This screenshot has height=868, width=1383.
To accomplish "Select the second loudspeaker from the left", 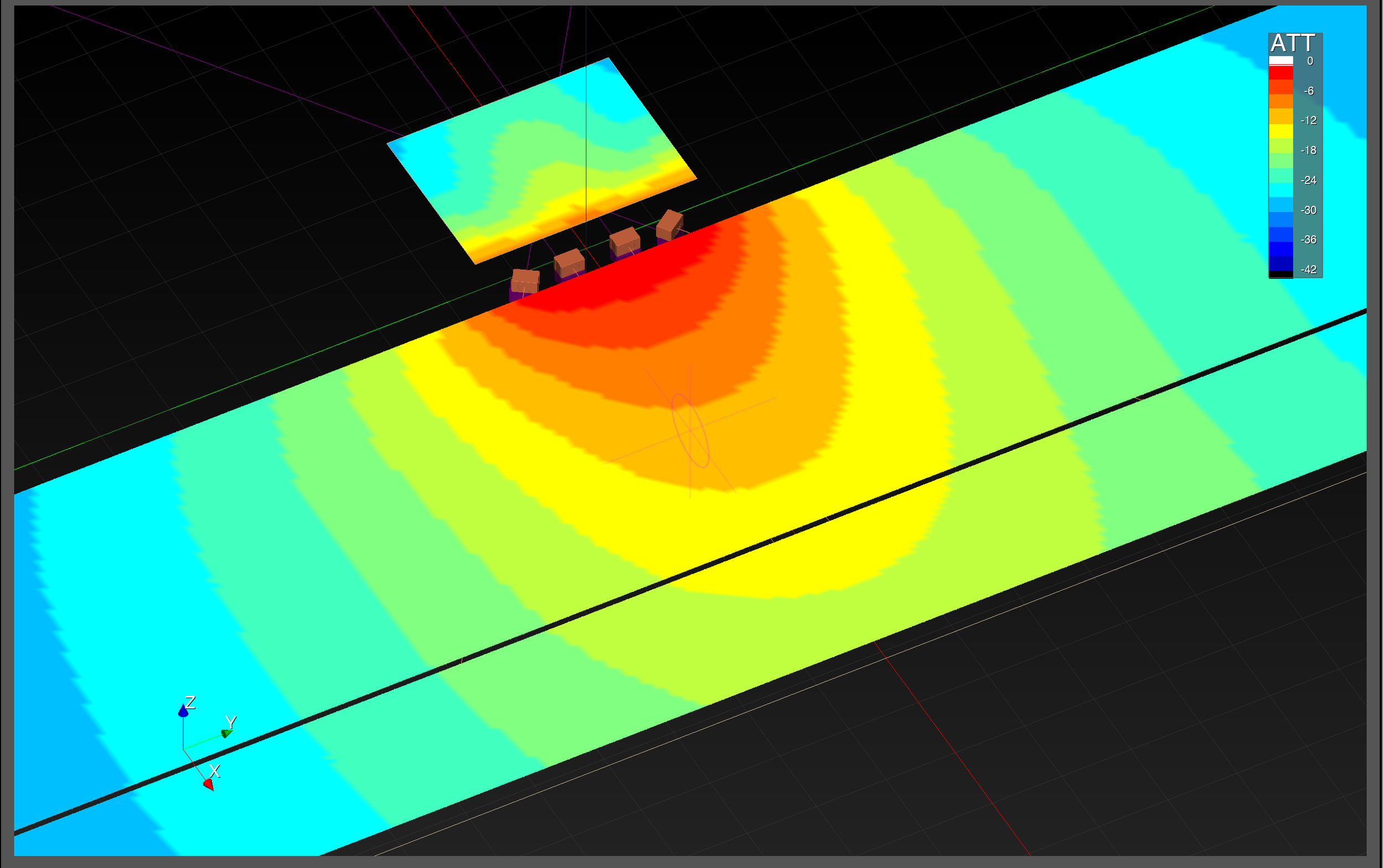I will point(569,263).
